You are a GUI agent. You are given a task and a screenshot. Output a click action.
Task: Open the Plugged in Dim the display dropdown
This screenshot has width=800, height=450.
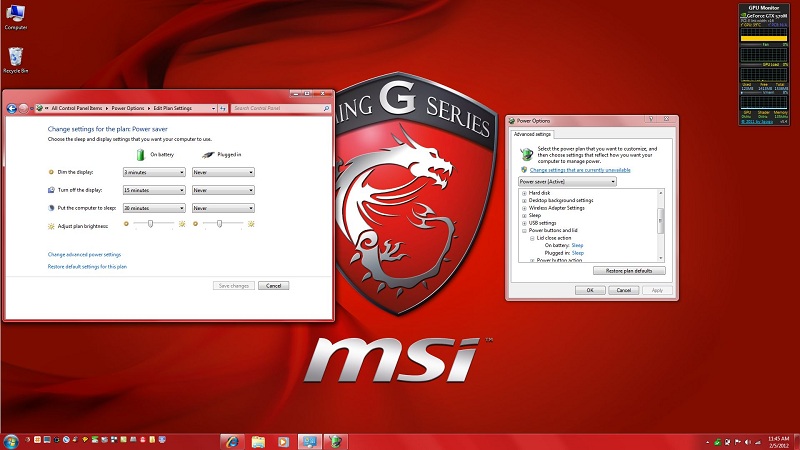click(223, 172)
